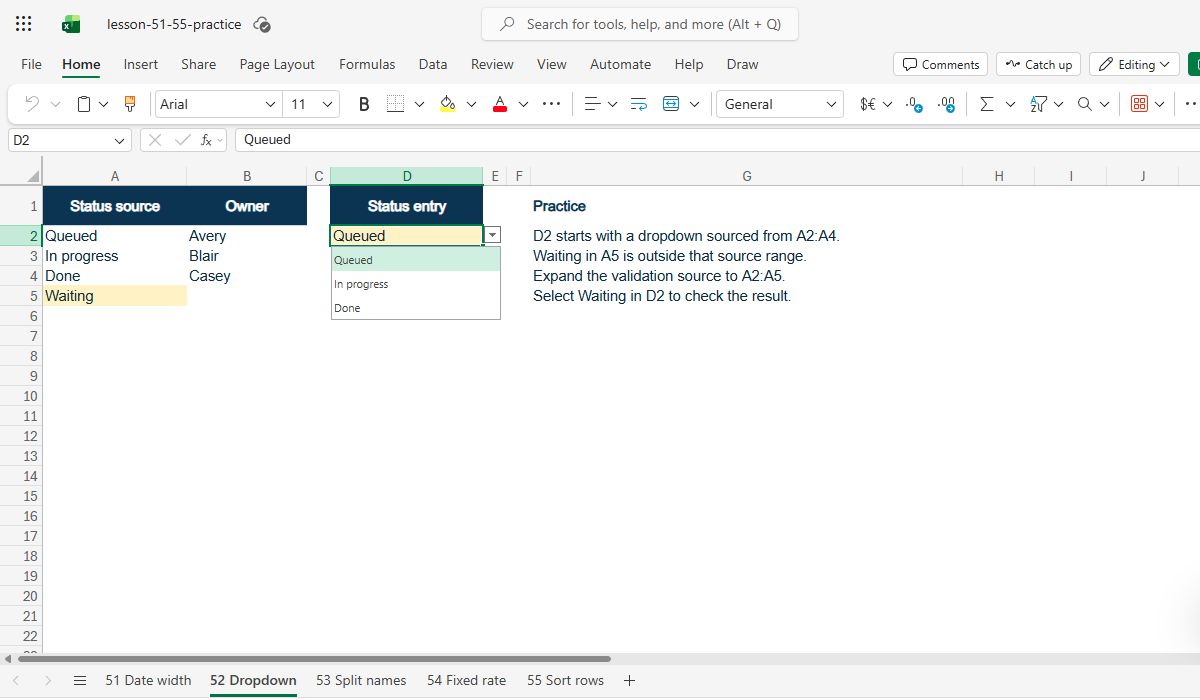Click the Paste clipboard icon

85,104
